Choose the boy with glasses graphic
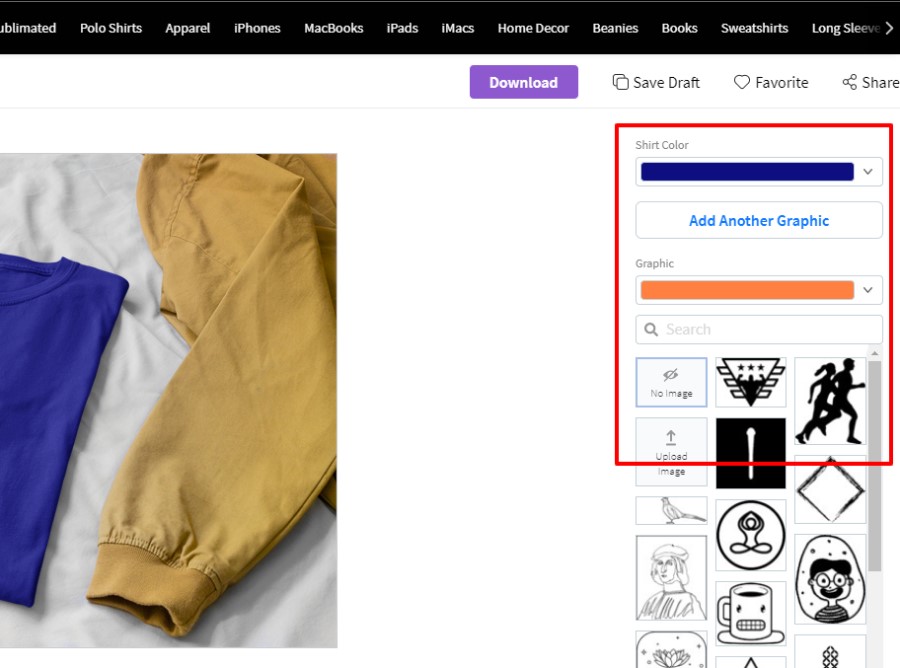The width and height of the screenshot is (900, 668). [x=830, y=580]
